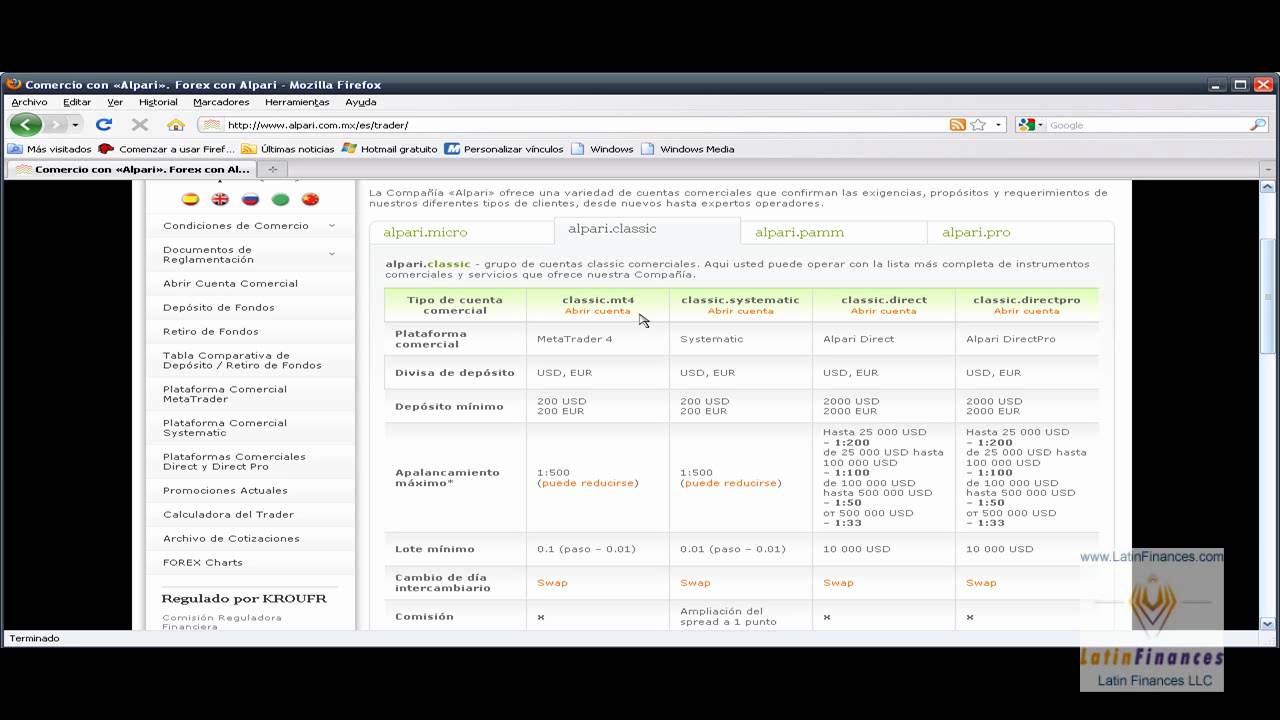This screenshot has height=720, width=1280.
Task: Select the Spanish flag language icon
Action: (190, 199)
